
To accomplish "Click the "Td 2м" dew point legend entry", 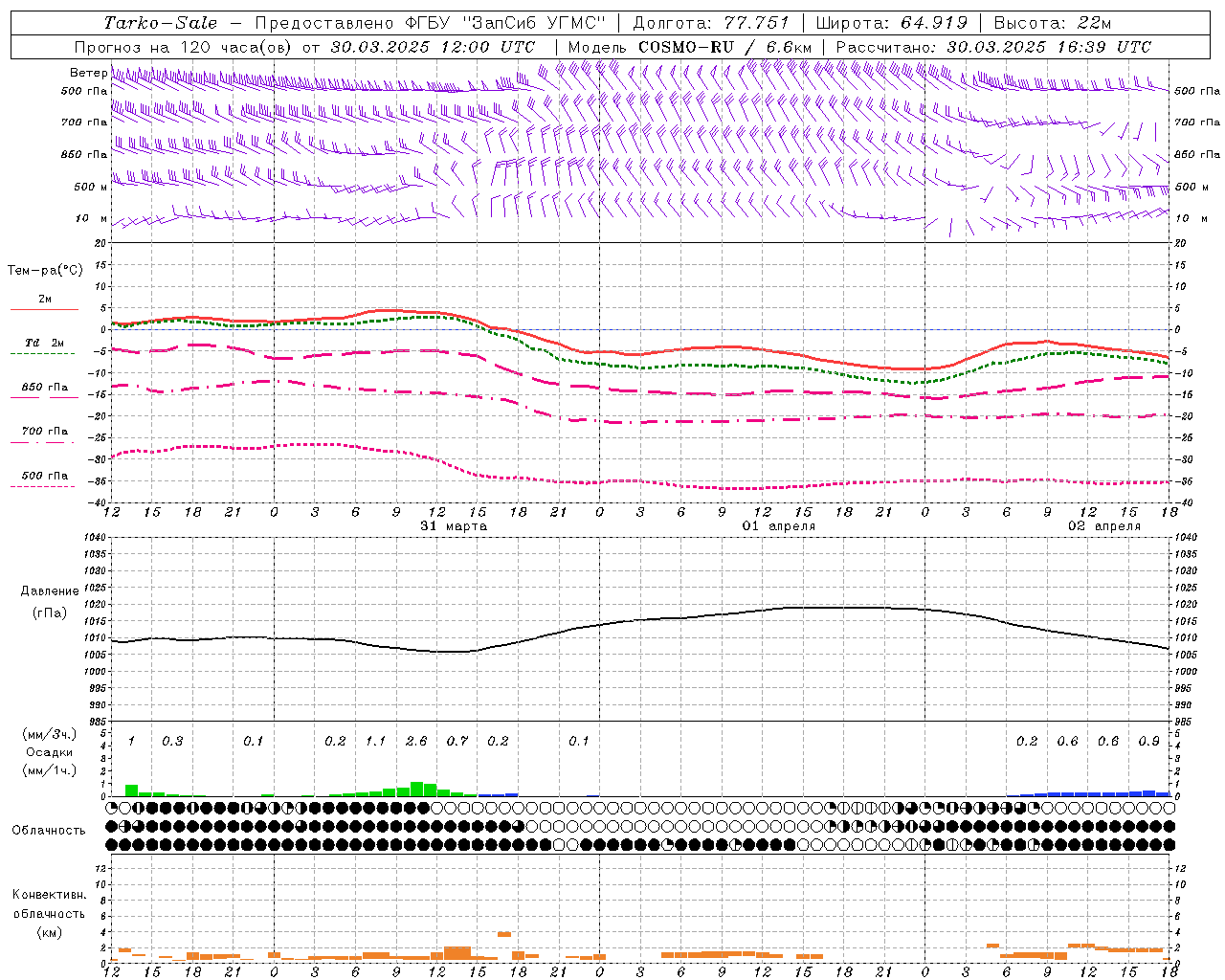I will 44,343.
